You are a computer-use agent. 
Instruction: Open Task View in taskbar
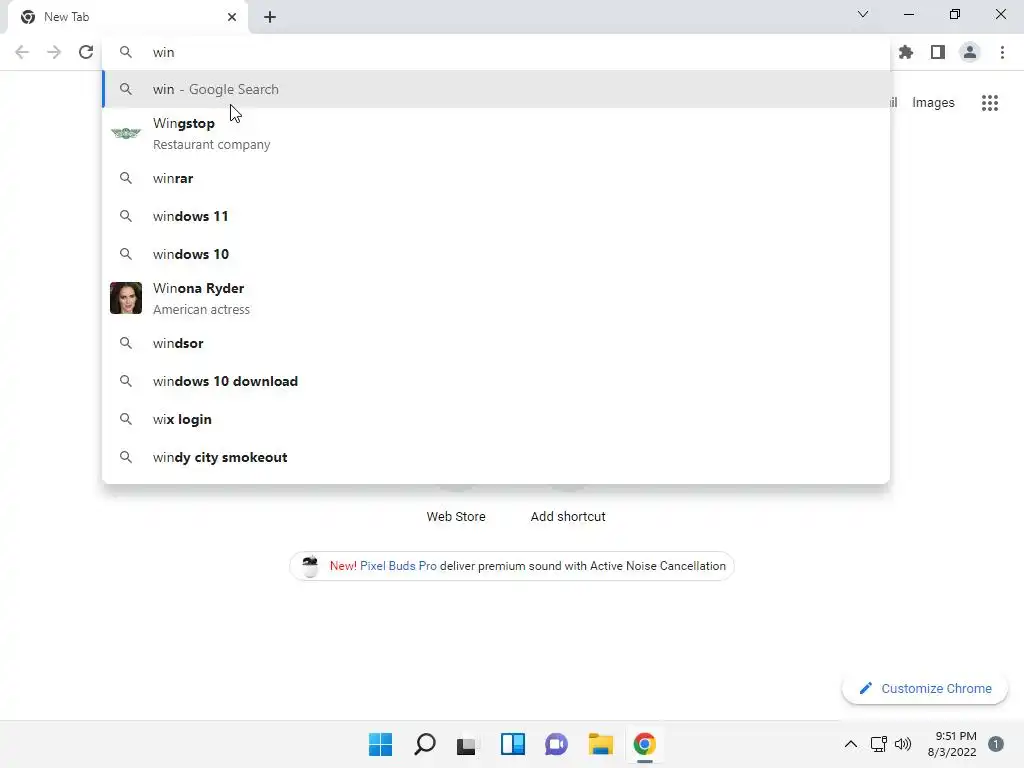tap(466, 745)
